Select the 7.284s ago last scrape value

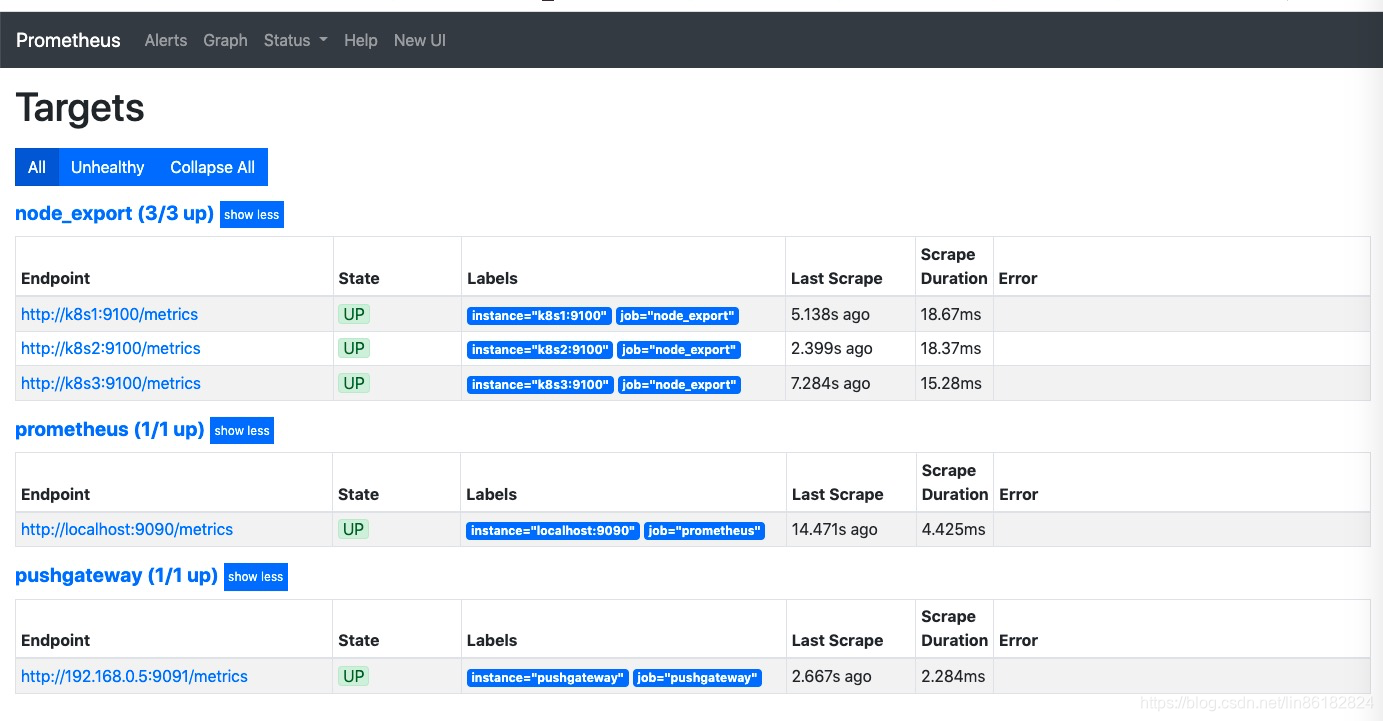pyautogui.click(x=831, y=383)
